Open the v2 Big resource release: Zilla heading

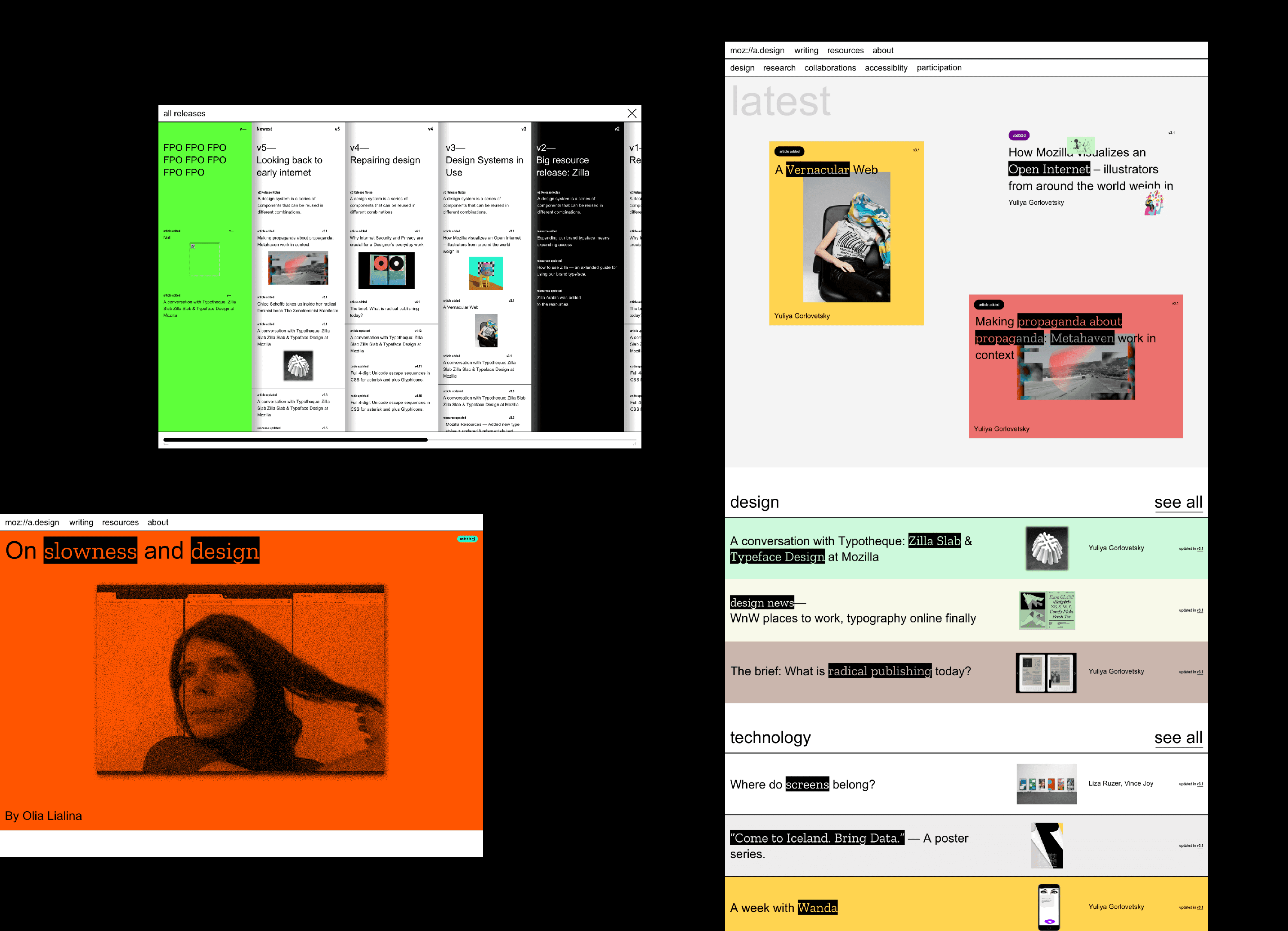[563, 160]
